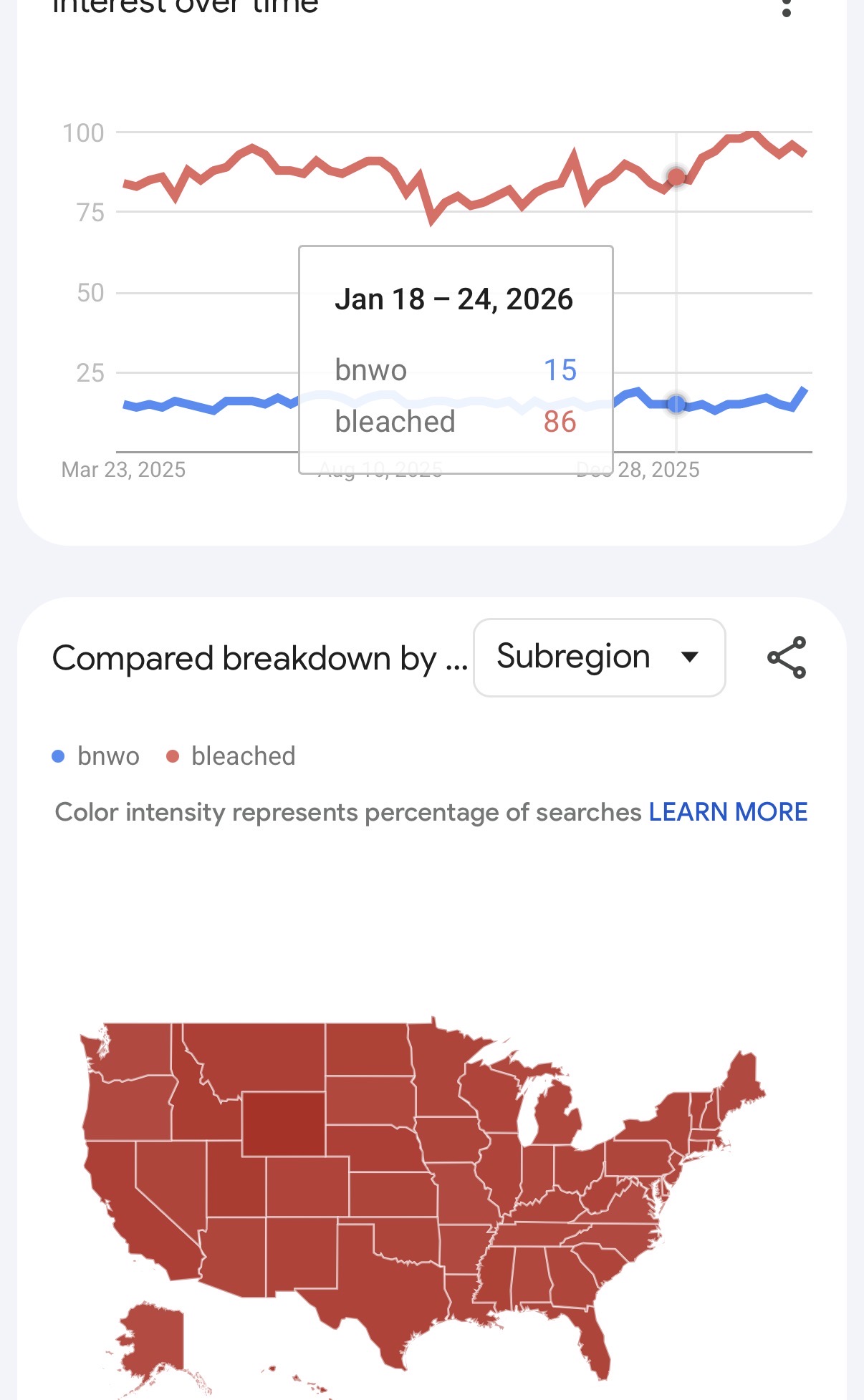This screenshot has width=864, height=1400.
Task: Click the bnwo value 15 in tooltip
Action: pyautogui.click(x=560, y=370)
